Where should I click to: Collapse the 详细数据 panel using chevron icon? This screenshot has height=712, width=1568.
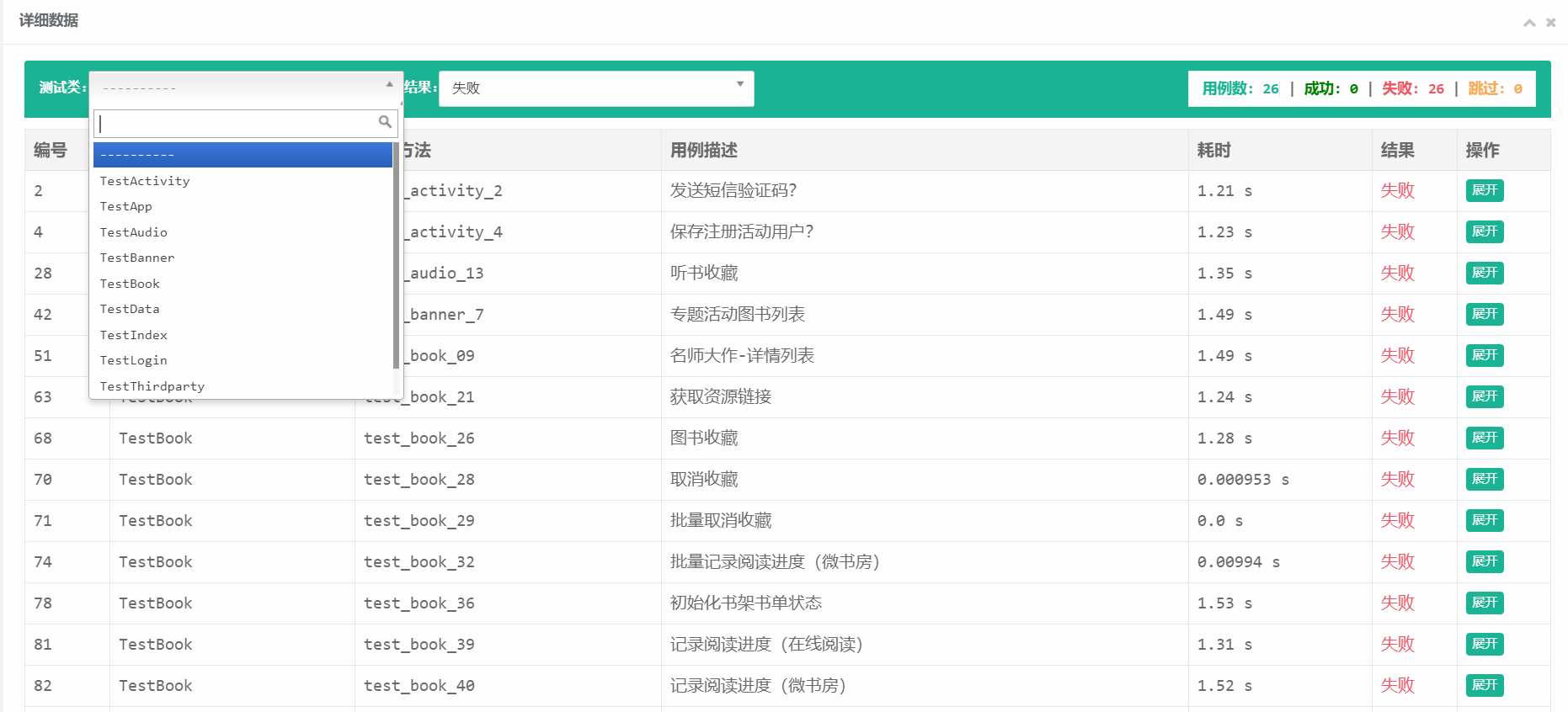pos(1529,23)
